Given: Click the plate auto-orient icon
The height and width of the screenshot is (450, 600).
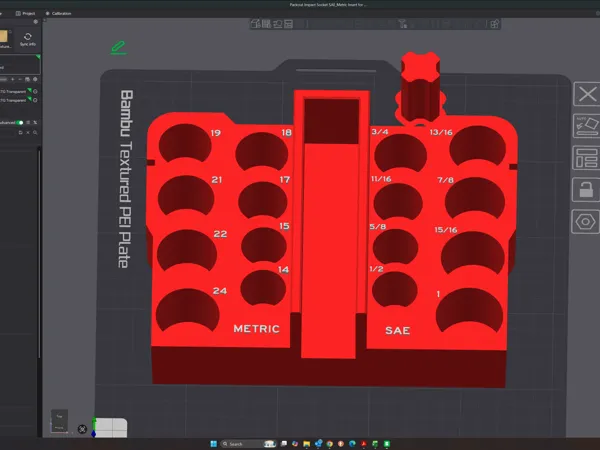Looking at the screenshot, I should 587,126.
